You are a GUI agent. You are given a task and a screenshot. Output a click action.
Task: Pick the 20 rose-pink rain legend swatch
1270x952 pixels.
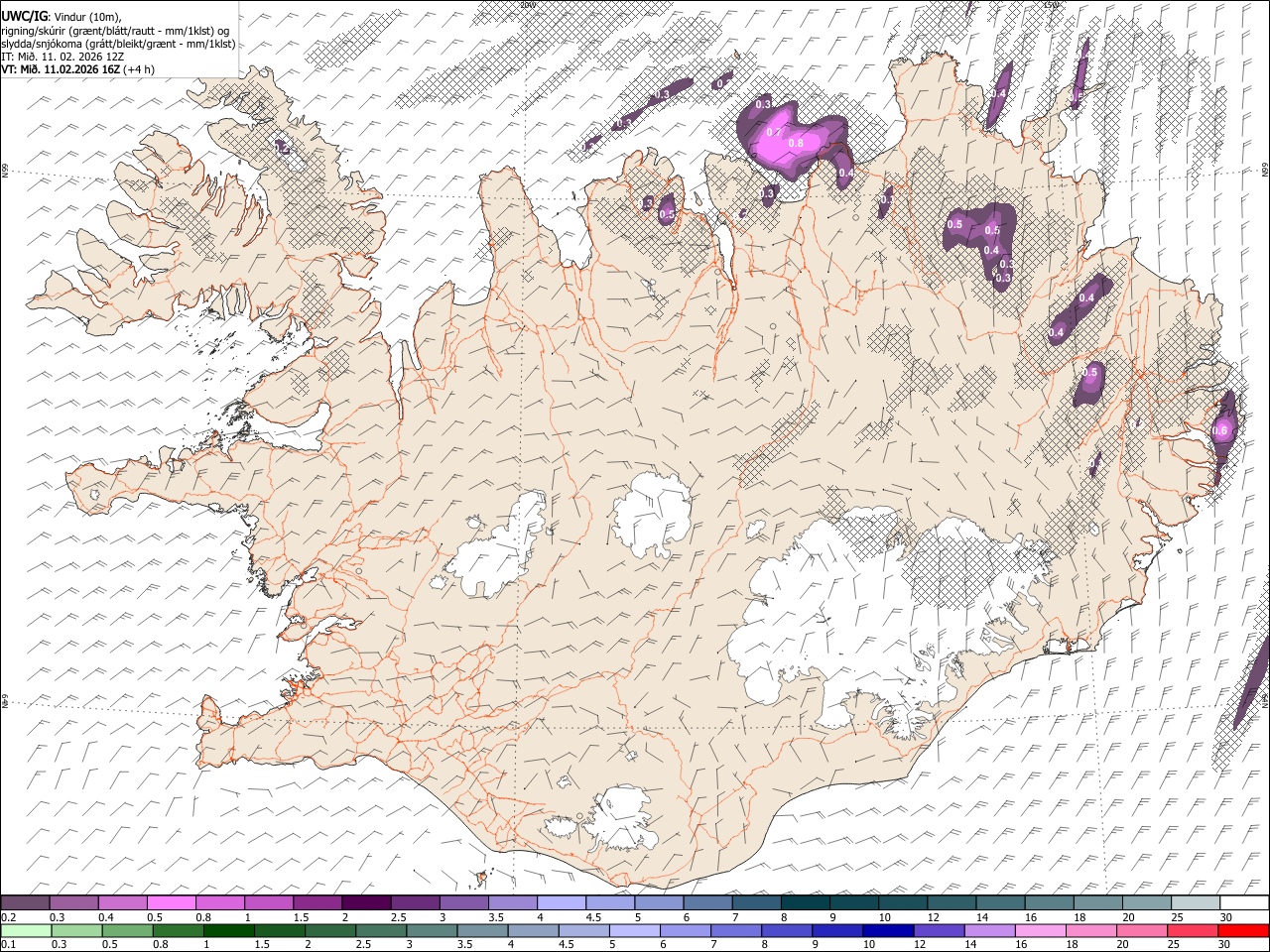(1141, 930)
